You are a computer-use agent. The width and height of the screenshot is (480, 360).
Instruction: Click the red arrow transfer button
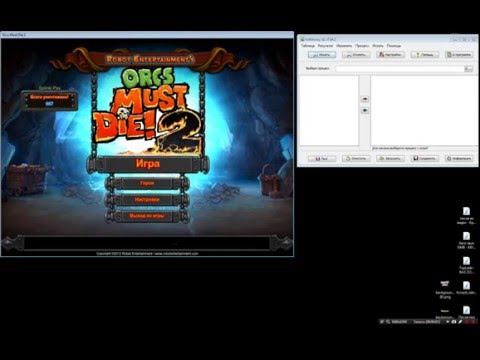point(365,99)
